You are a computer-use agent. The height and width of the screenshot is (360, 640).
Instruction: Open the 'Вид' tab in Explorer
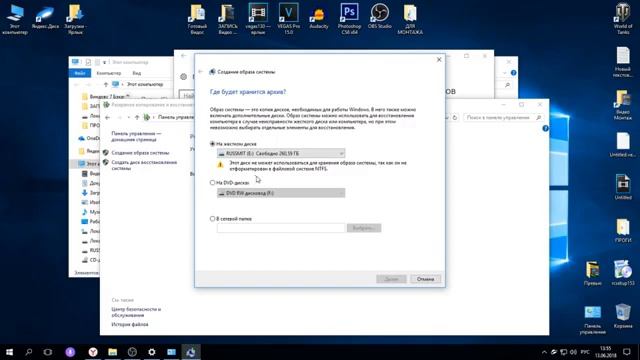click(x=137, y=73)
